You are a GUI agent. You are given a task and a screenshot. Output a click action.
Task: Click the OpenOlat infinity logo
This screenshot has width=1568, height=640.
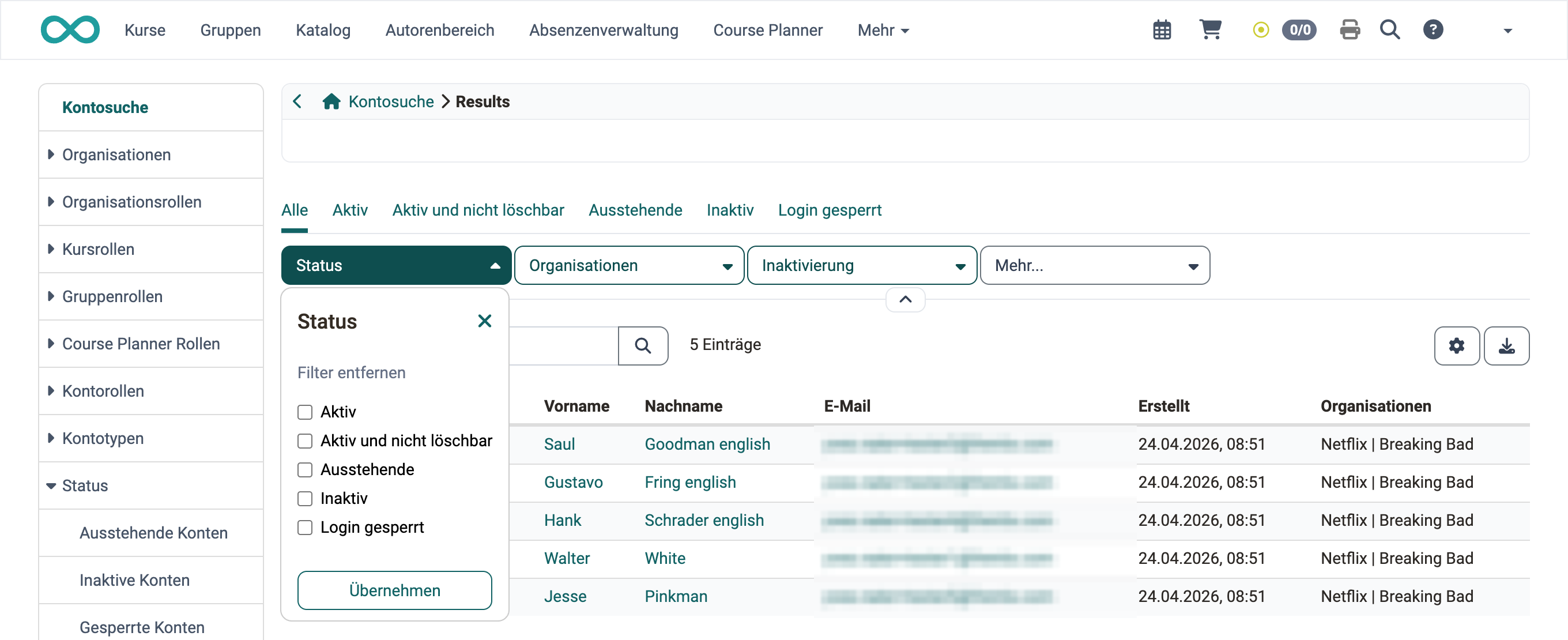(x=70, y=29)
